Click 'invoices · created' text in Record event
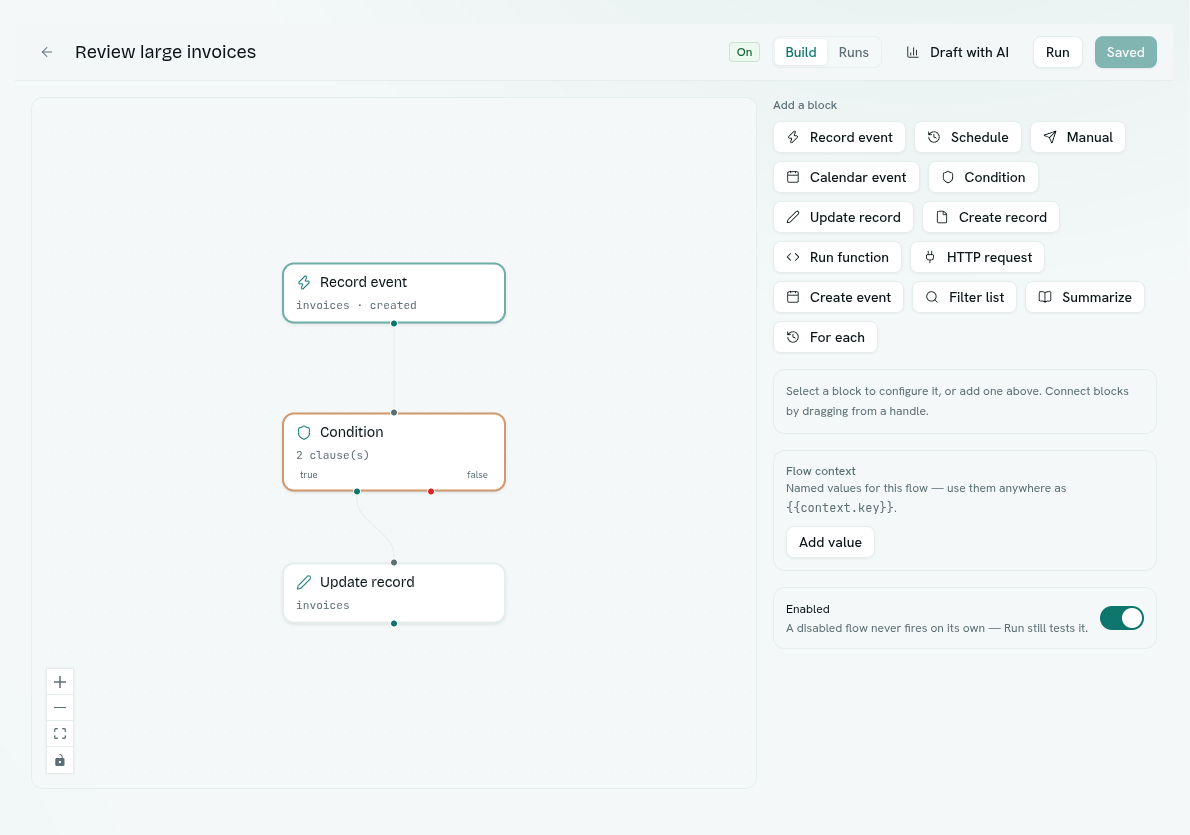 356,305
